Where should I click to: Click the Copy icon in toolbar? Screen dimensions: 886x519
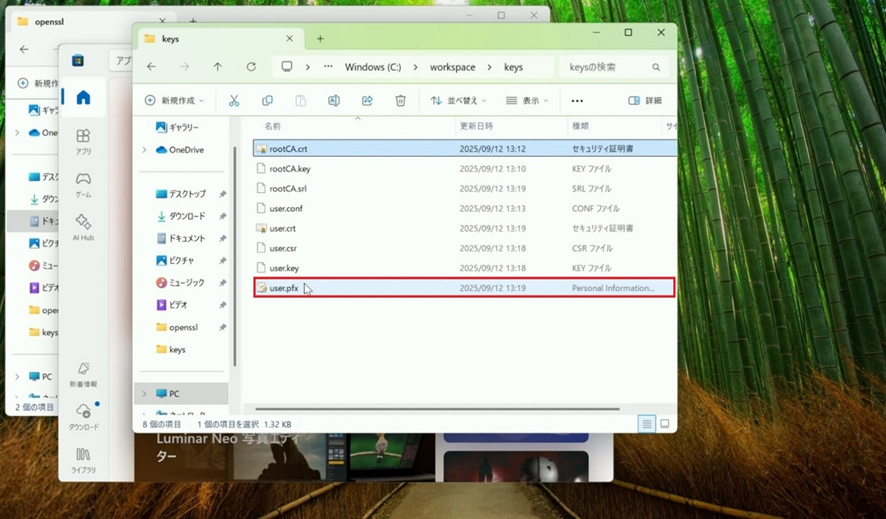tap(267, 101)
